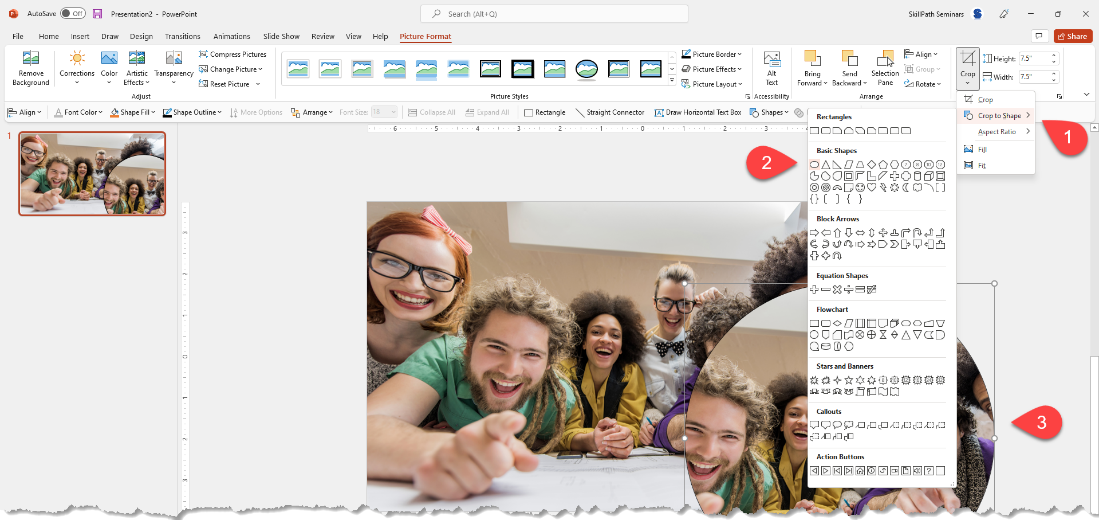Open Bring Forward dropdown
The width and height of the screenshot is (1099, 520).
click(812, 69)
